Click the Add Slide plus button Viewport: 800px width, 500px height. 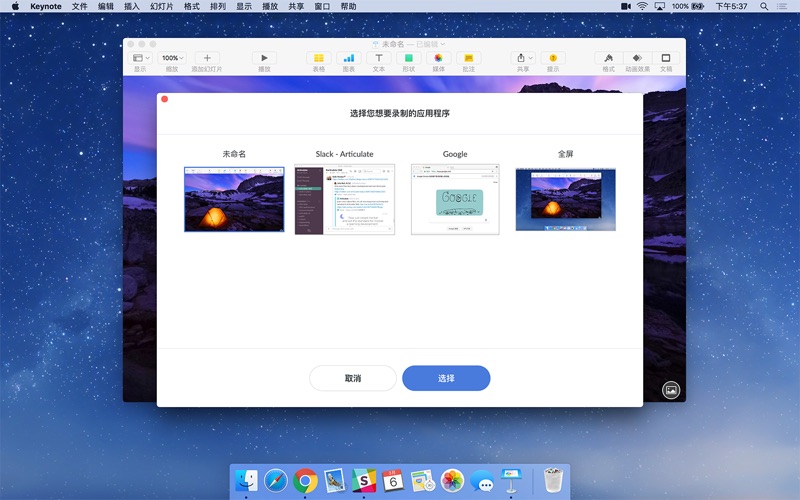click(x=207, y=58)
